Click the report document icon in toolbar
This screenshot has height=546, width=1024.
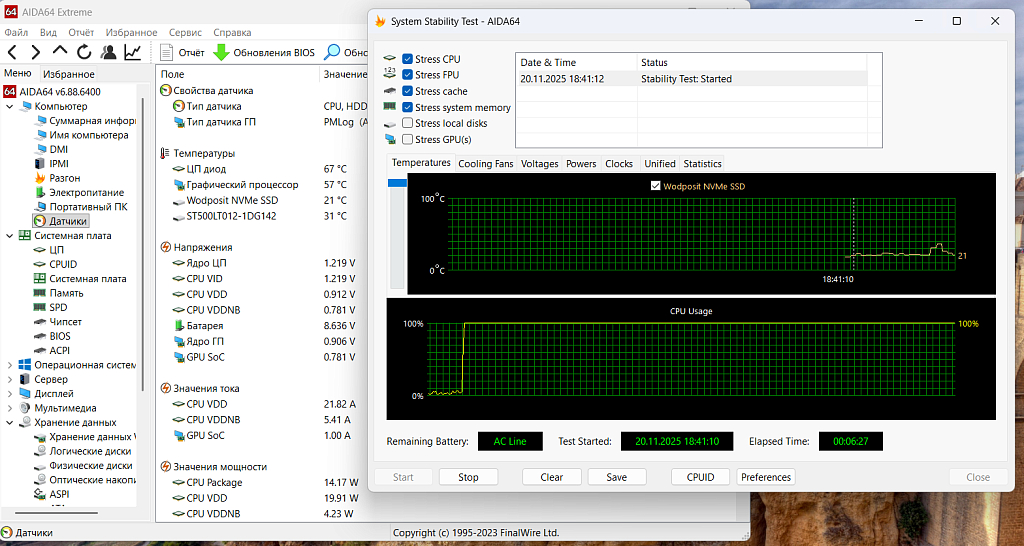(x=167, y=52)
